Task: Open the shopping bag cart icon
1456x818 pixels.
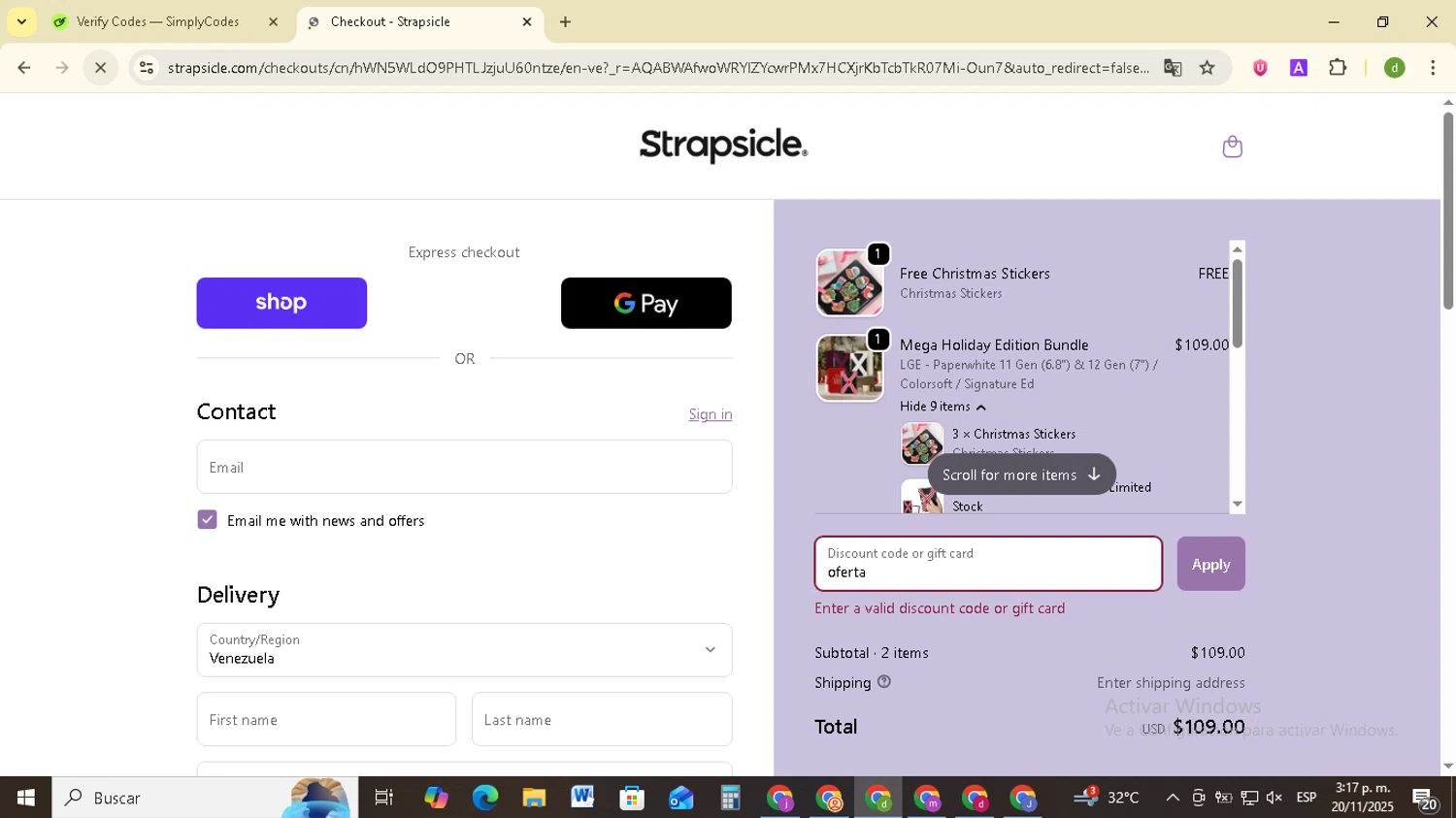Action: coord(1232,147)
